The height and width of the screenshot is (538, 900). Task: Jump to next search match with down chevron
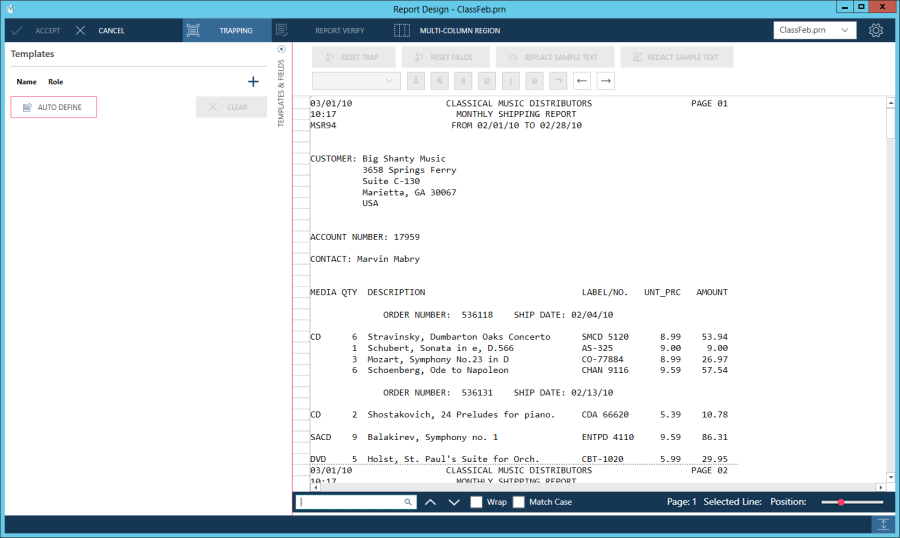(454, 502)
